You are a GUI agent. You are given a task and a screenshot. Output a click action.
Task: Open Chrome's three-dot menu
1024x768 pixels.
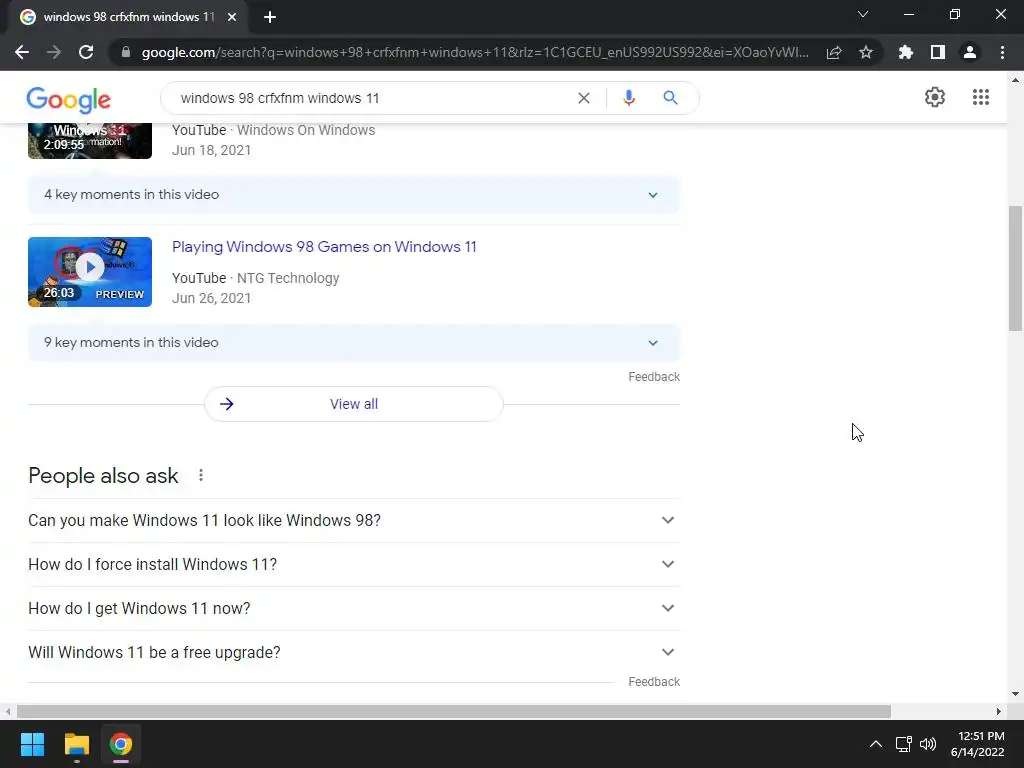1002,52
